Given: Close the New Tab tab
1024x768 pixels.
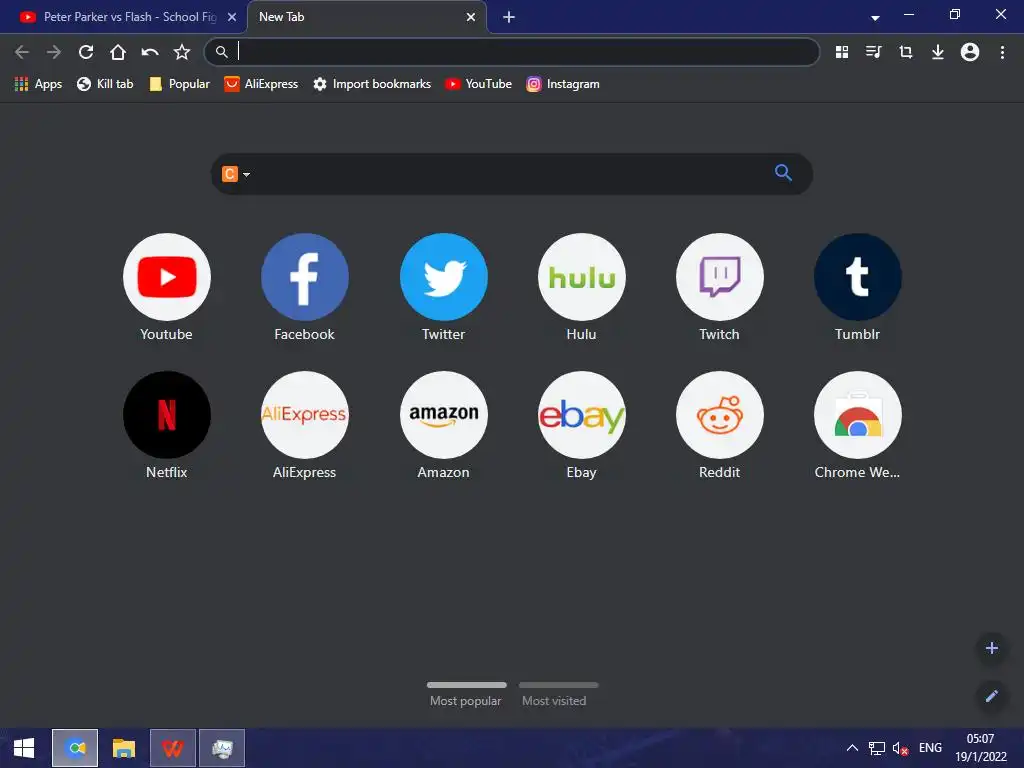Looking at the screenshot, I should point(471,18).
